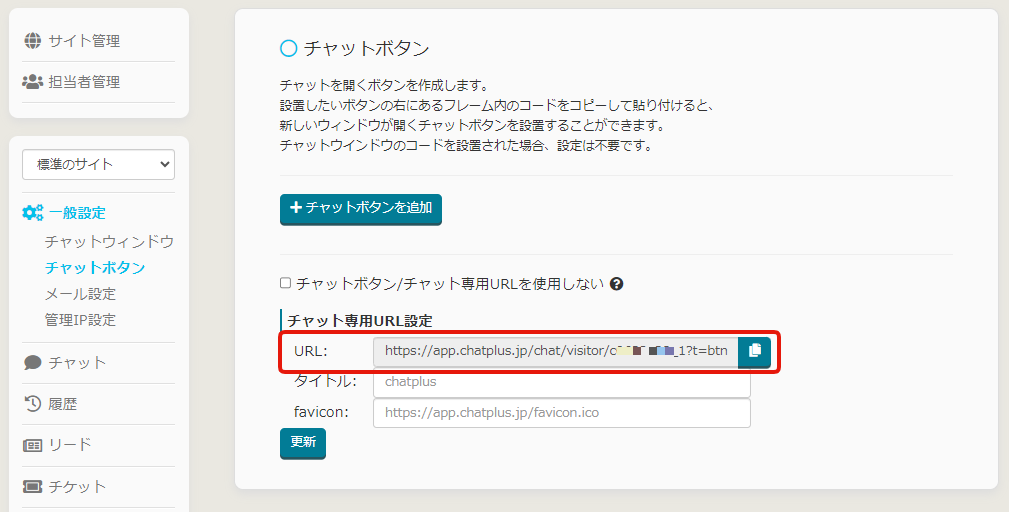Viewport: 1009px width, 512px height.
Task: Go to メール設定 in sidebar
Action: [80, 294]
